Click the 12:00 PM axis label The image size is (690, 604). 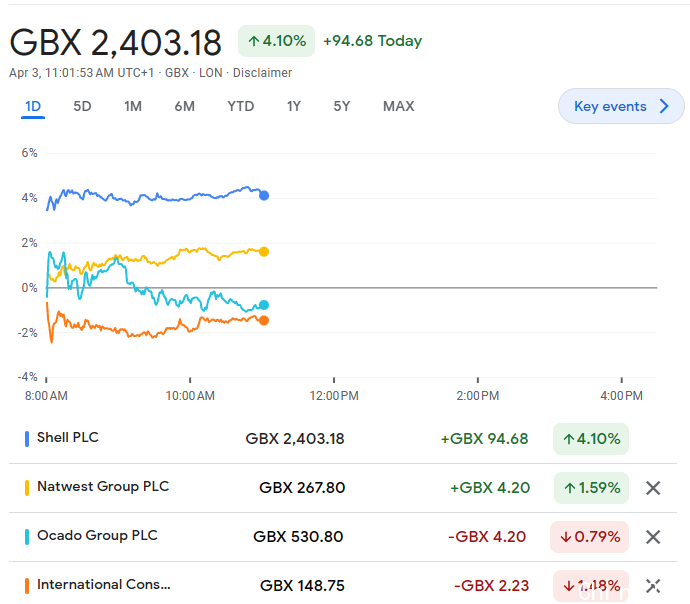coord(334,396)
